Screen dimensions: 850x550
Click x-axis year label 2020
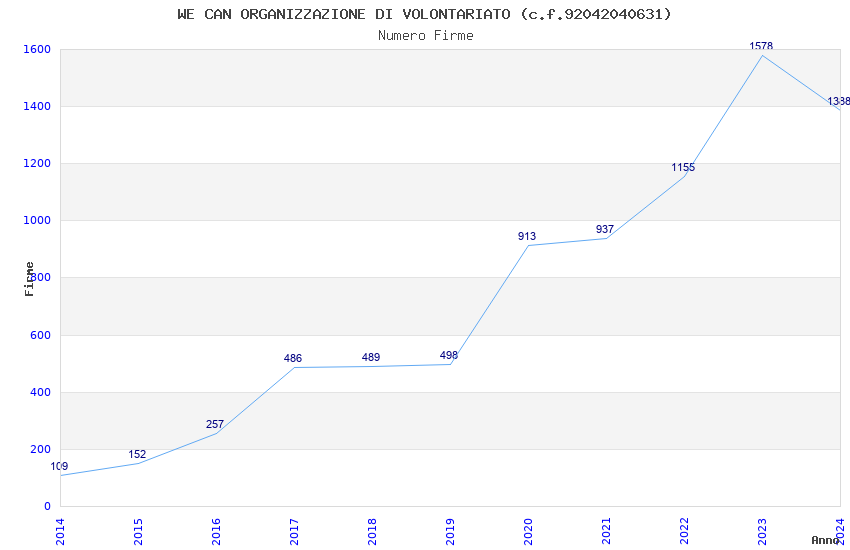click(529, 532)
